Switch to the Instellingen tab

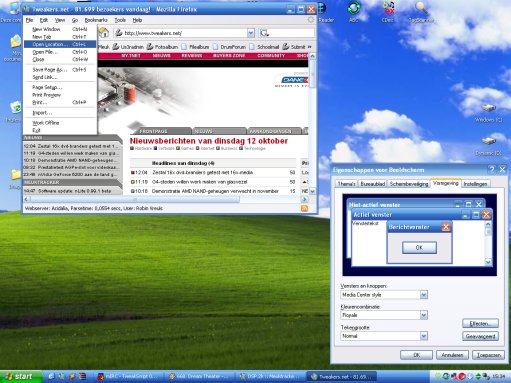click(x=475, y=184)
